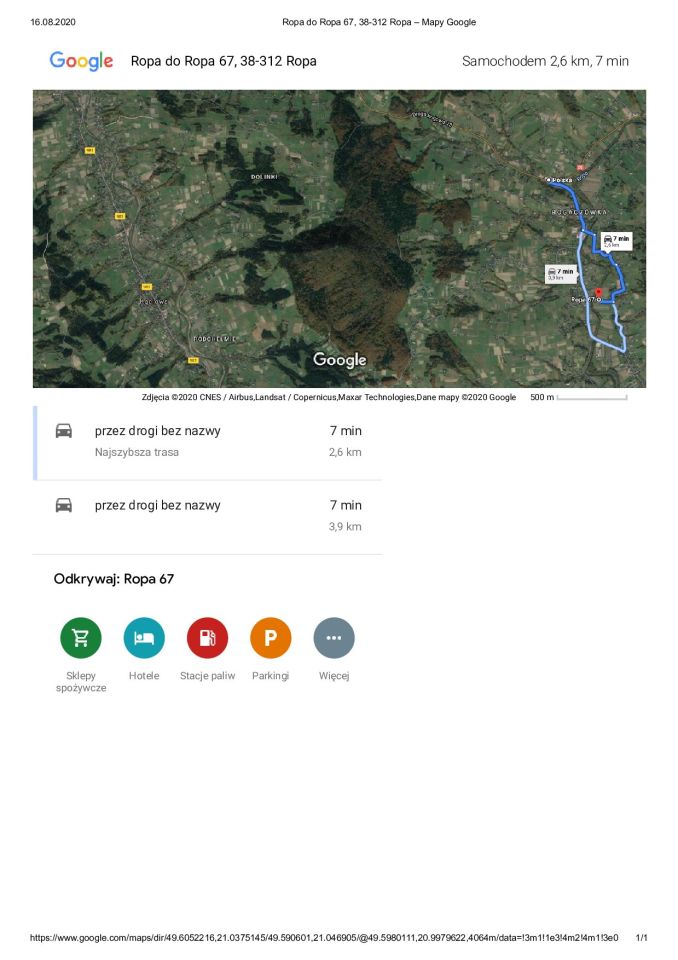The height and width of the screenshot is (960, 678).
Task: Open the Parkingi orange P icon
Action: [x=271, y=638]
